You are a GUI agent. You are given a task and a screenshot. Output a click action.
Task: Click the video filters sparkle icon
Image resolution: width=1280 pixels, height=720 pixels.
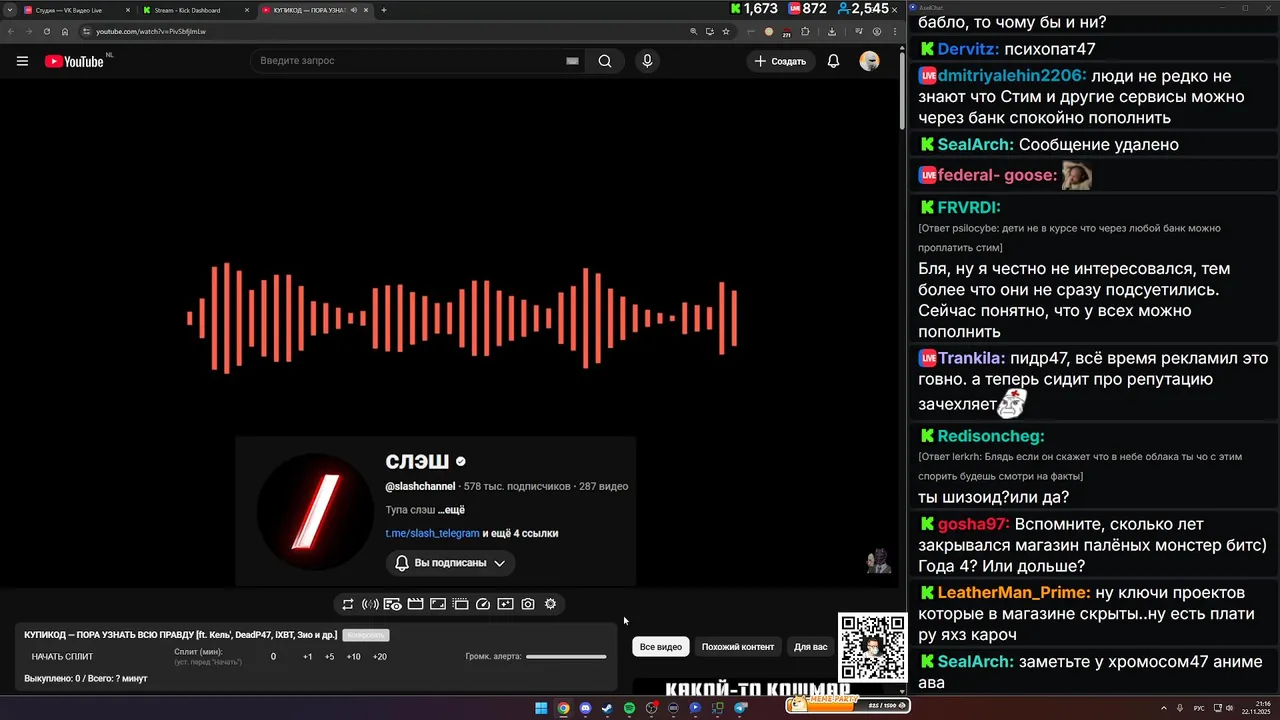[x=505, y=604]
